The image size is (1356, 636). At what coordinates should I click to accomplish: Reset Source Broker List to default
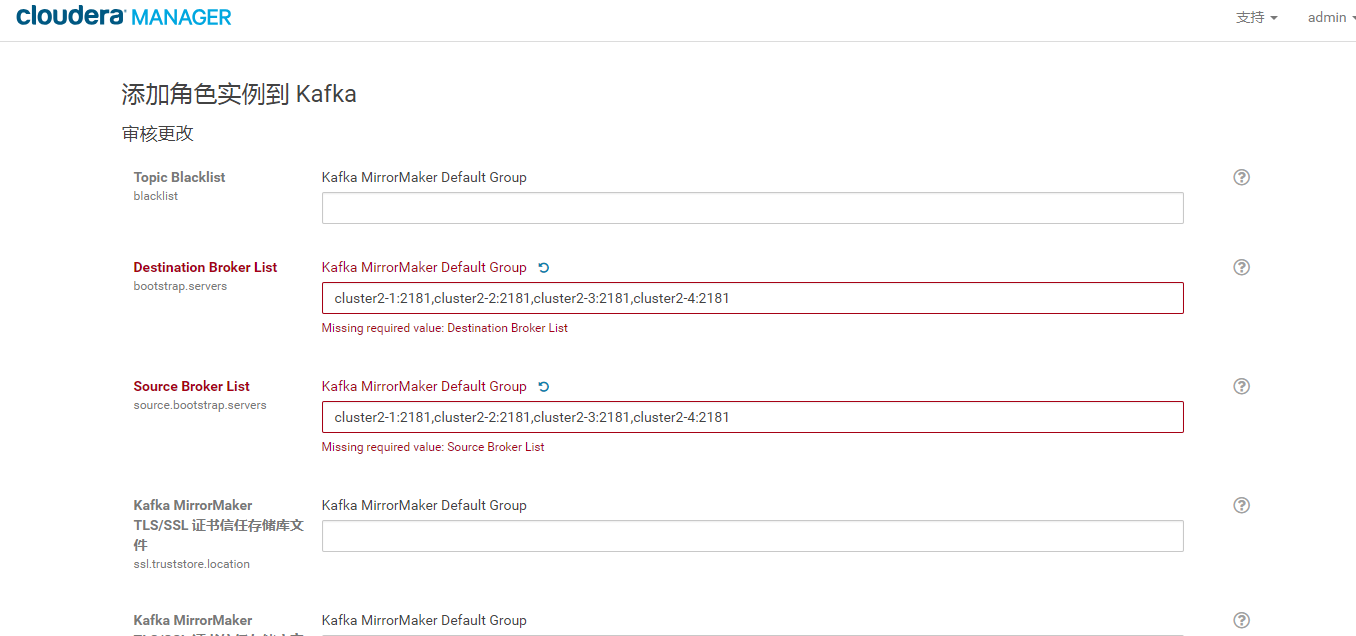pos(544,386)
